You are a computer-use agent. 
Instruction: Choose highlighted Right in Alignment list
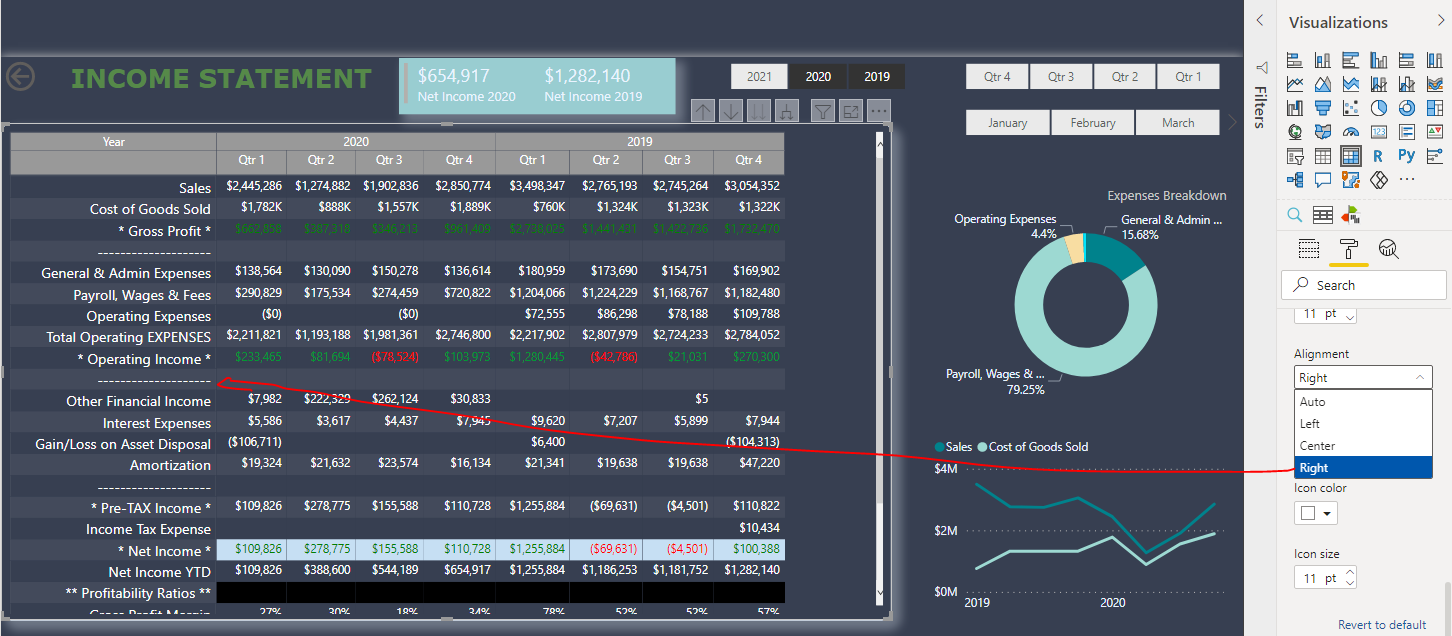1363,467
